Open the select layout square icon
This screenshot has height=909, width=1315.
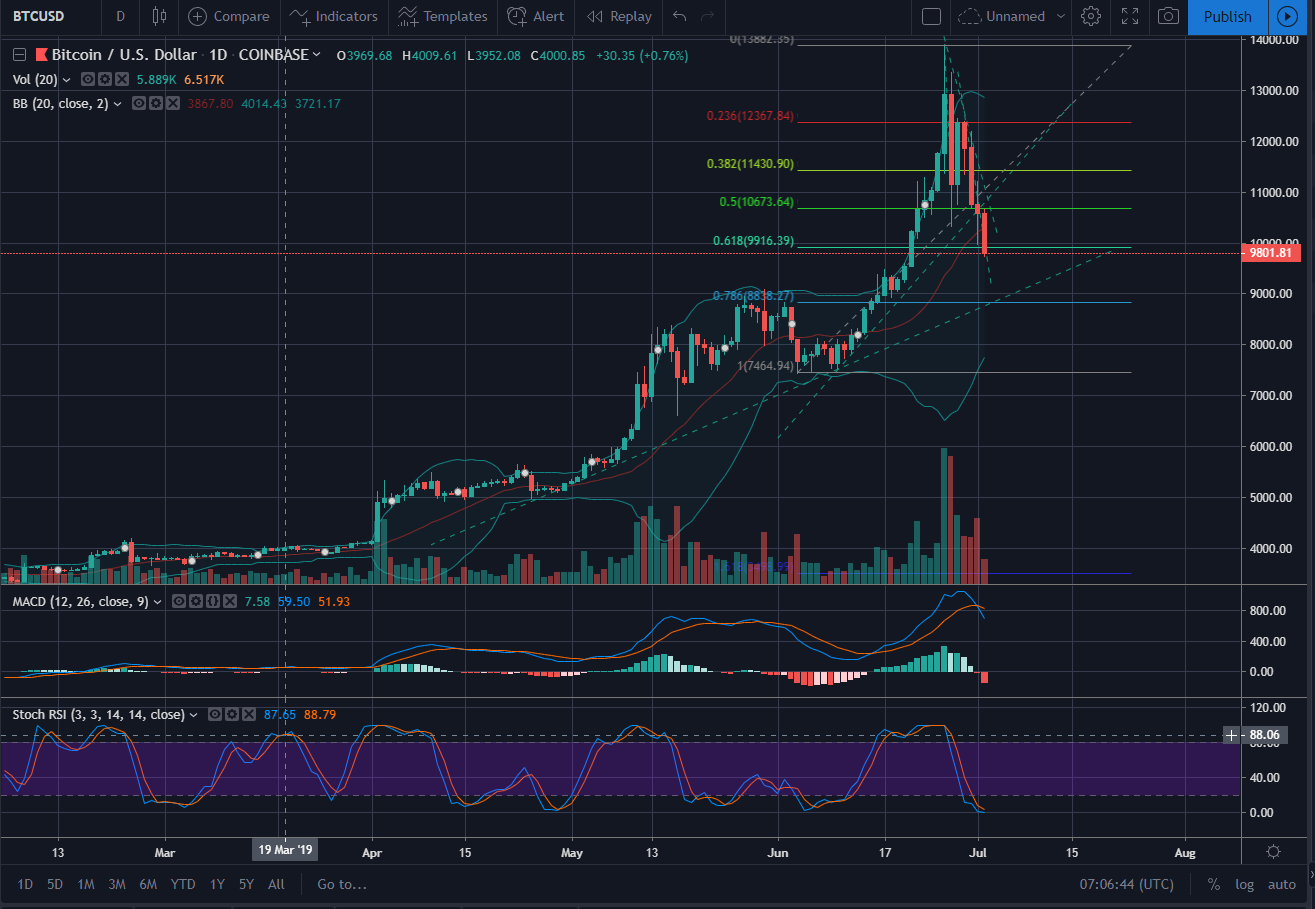(x=931, y=16)
